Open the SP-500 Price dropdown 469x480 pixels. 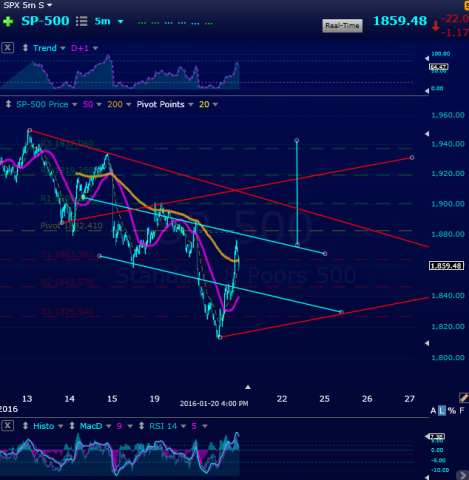75,105
